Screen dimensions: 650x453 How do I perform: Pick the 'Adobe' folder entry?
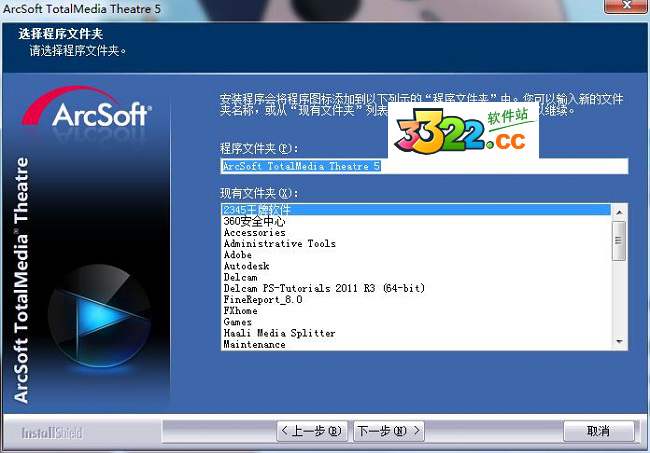[x=416, y=255]
